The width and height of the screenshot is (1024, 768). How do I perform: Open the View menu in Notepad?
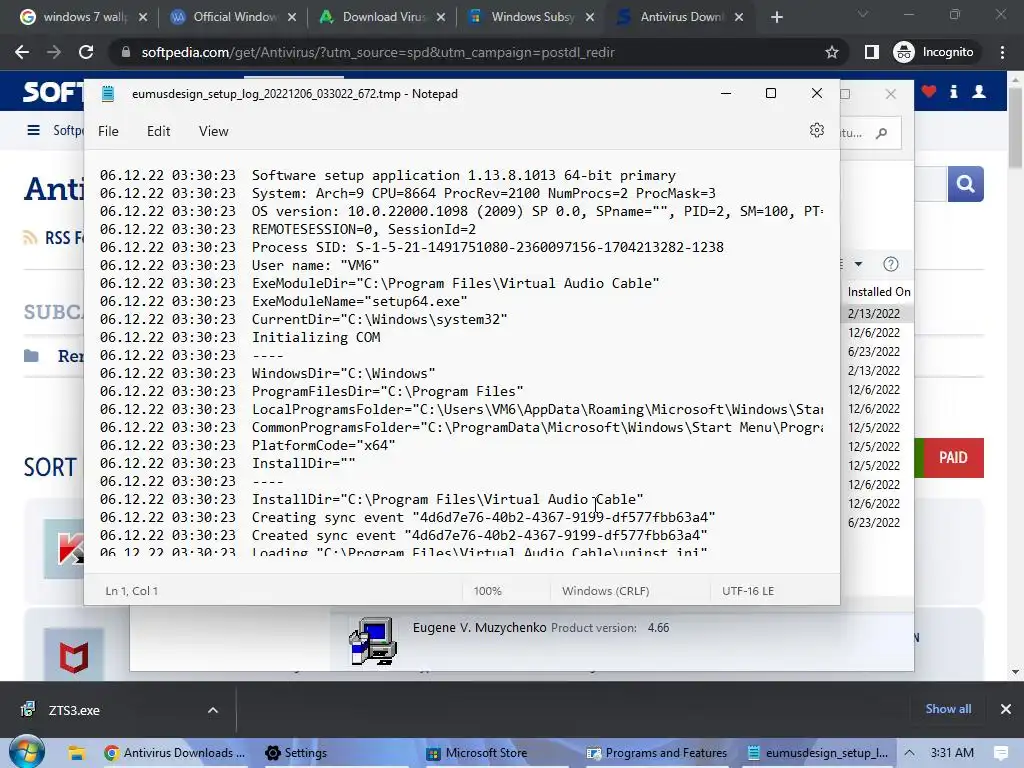tap(214, 131)
